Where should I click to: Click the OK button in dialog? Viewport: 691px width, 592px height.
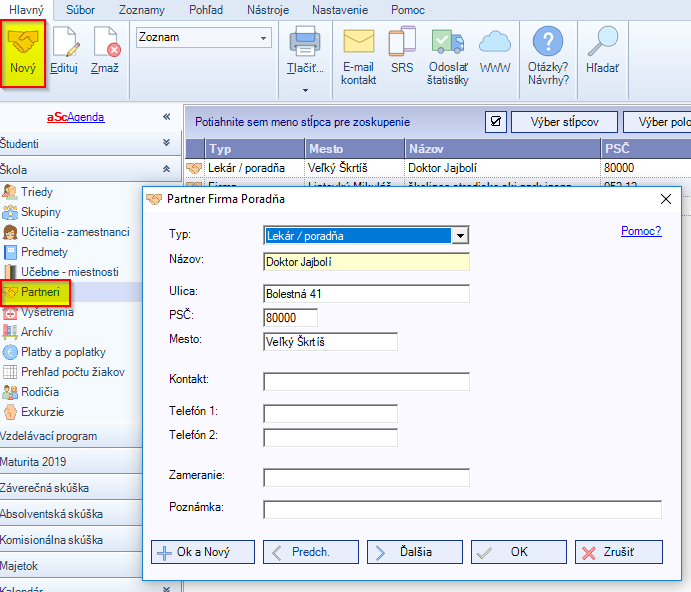point(519,552)
